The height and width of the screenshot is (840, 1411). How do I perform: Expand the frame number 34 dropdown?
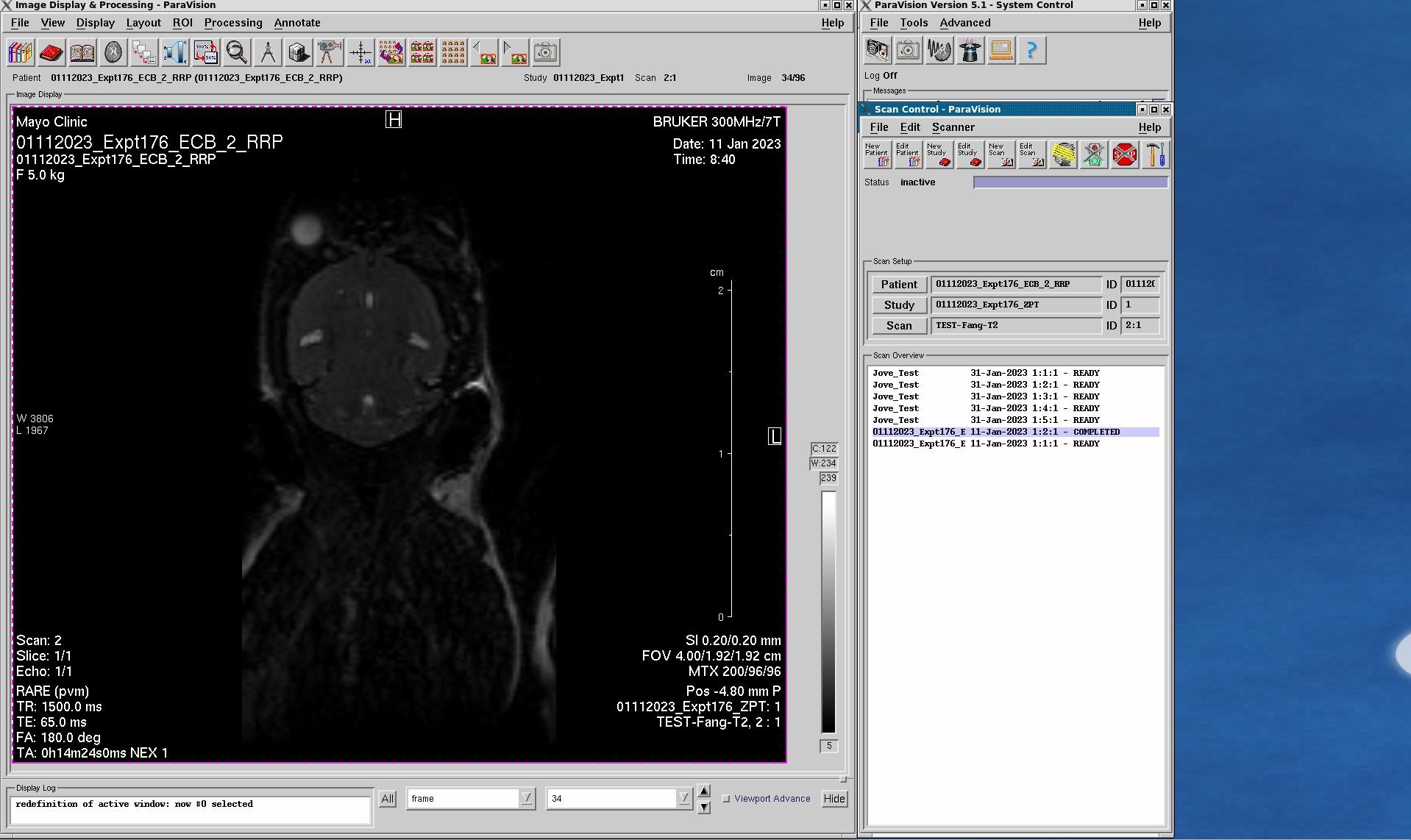(x=683, y=799)
